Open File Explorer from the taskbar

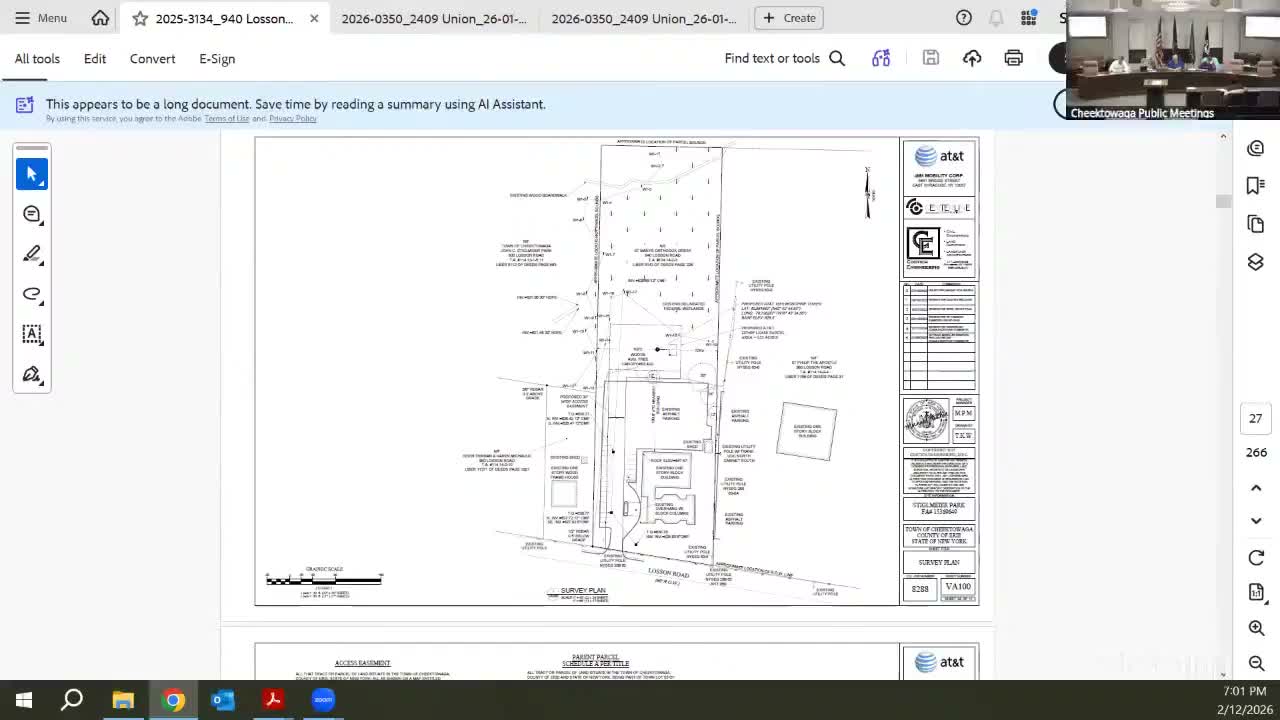tap(123, 700)
